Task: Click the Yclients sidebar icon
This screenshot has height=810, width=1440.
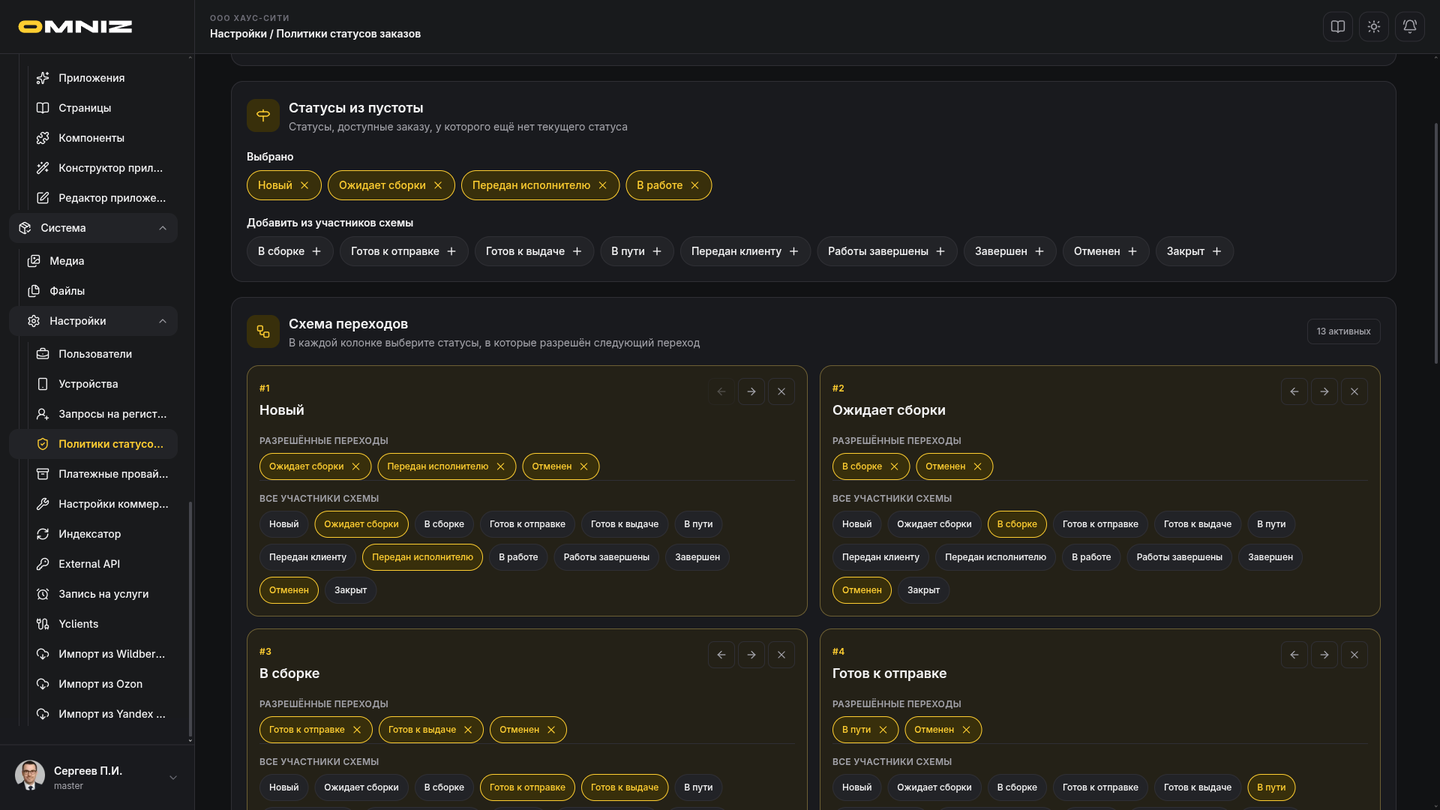Action: [x=43, y=624]
